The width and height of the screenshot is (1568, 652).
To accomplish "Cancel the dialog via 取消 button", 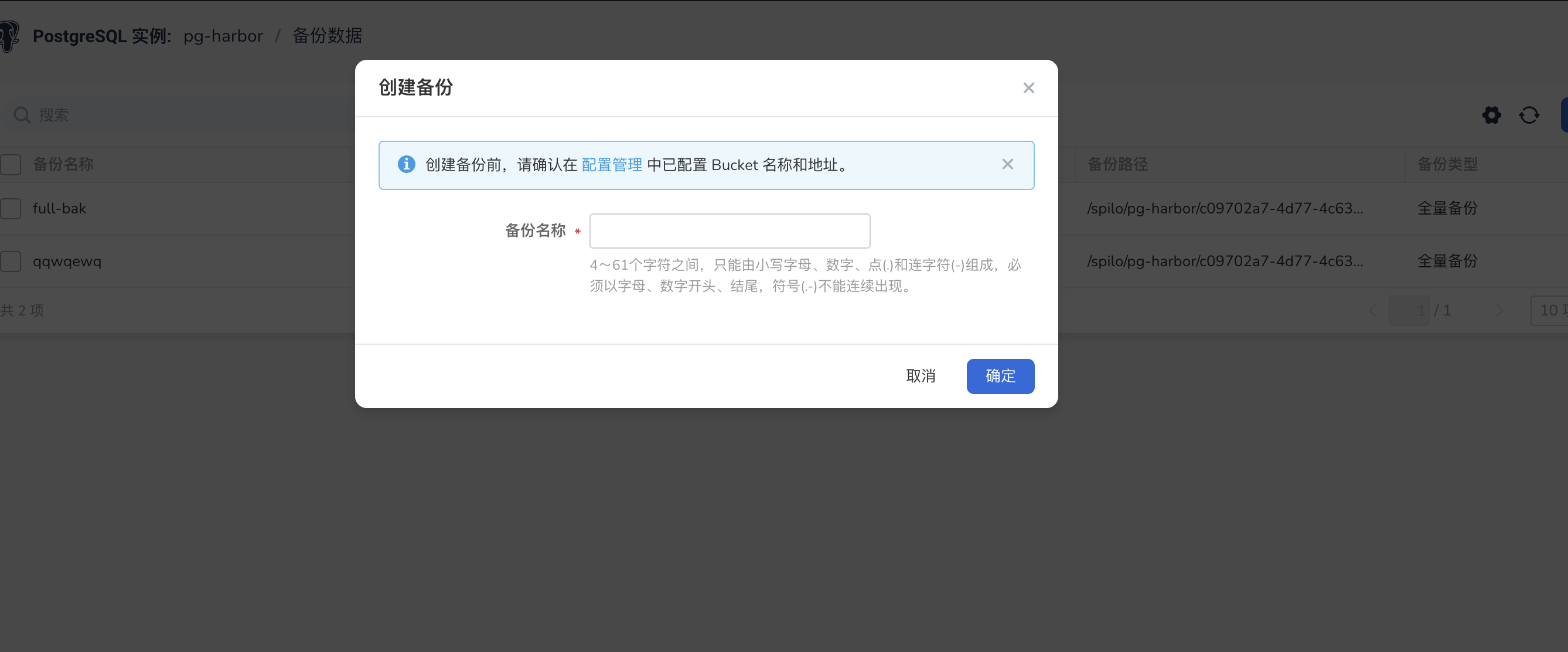I will pyautogui.click(x=921, y=376).
